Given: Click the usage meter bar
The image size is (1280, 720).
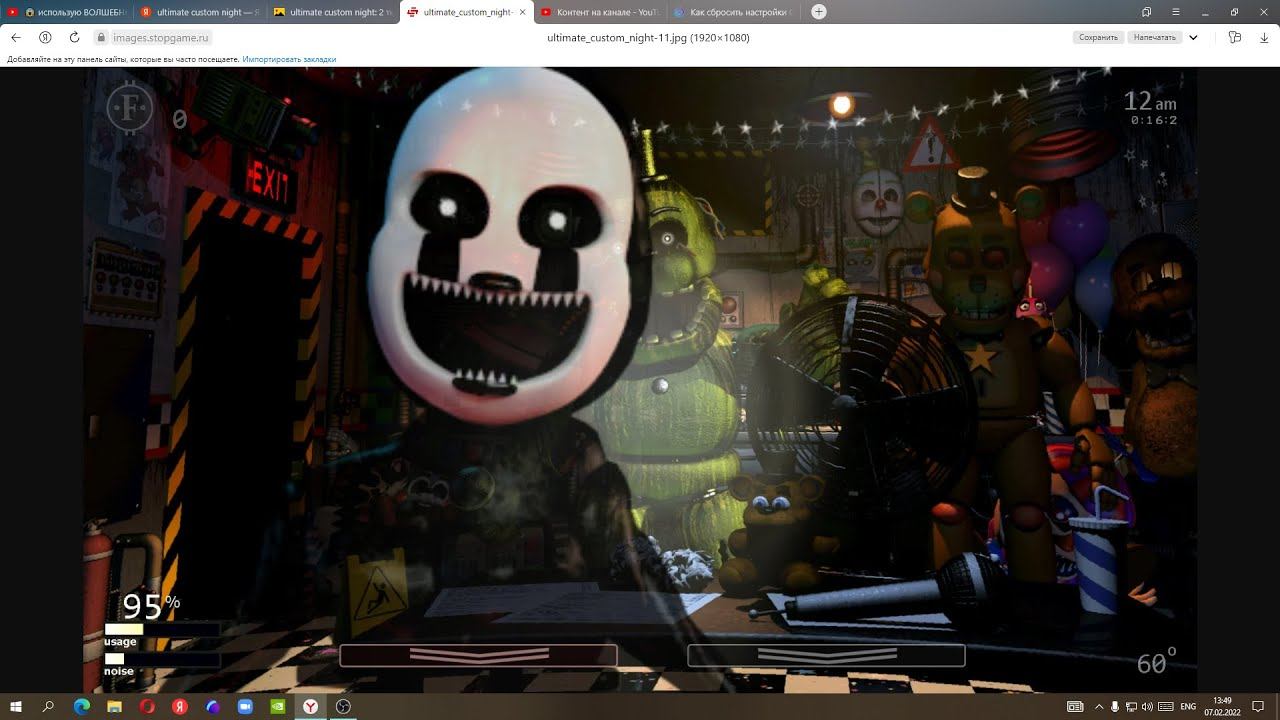Looking at the screenshot, I should pyautogui.click(x=162, y=629).
